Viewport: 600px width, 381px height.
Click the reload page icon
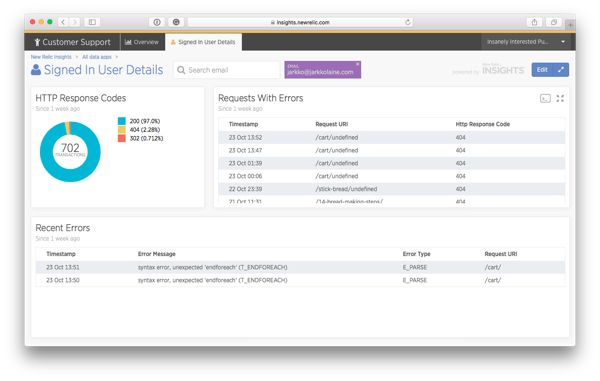tap(408, 22)
